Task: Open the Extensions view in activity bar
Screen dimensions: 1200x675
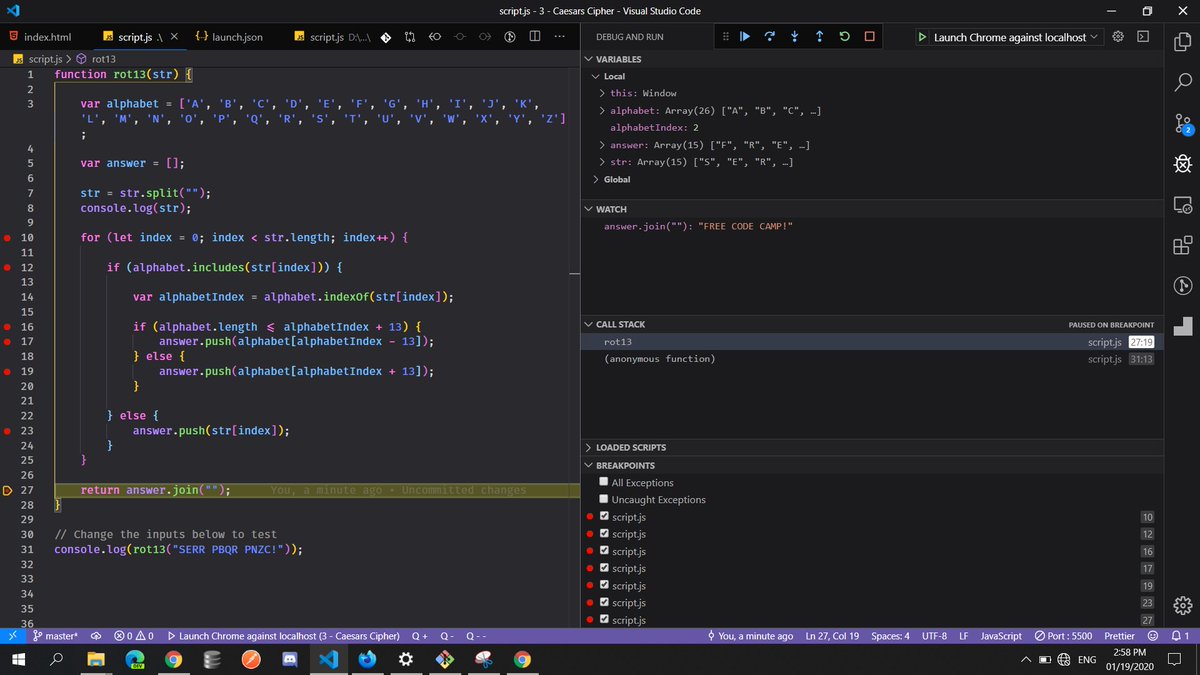Action: pyautogui.click(x=1183, y=245)
